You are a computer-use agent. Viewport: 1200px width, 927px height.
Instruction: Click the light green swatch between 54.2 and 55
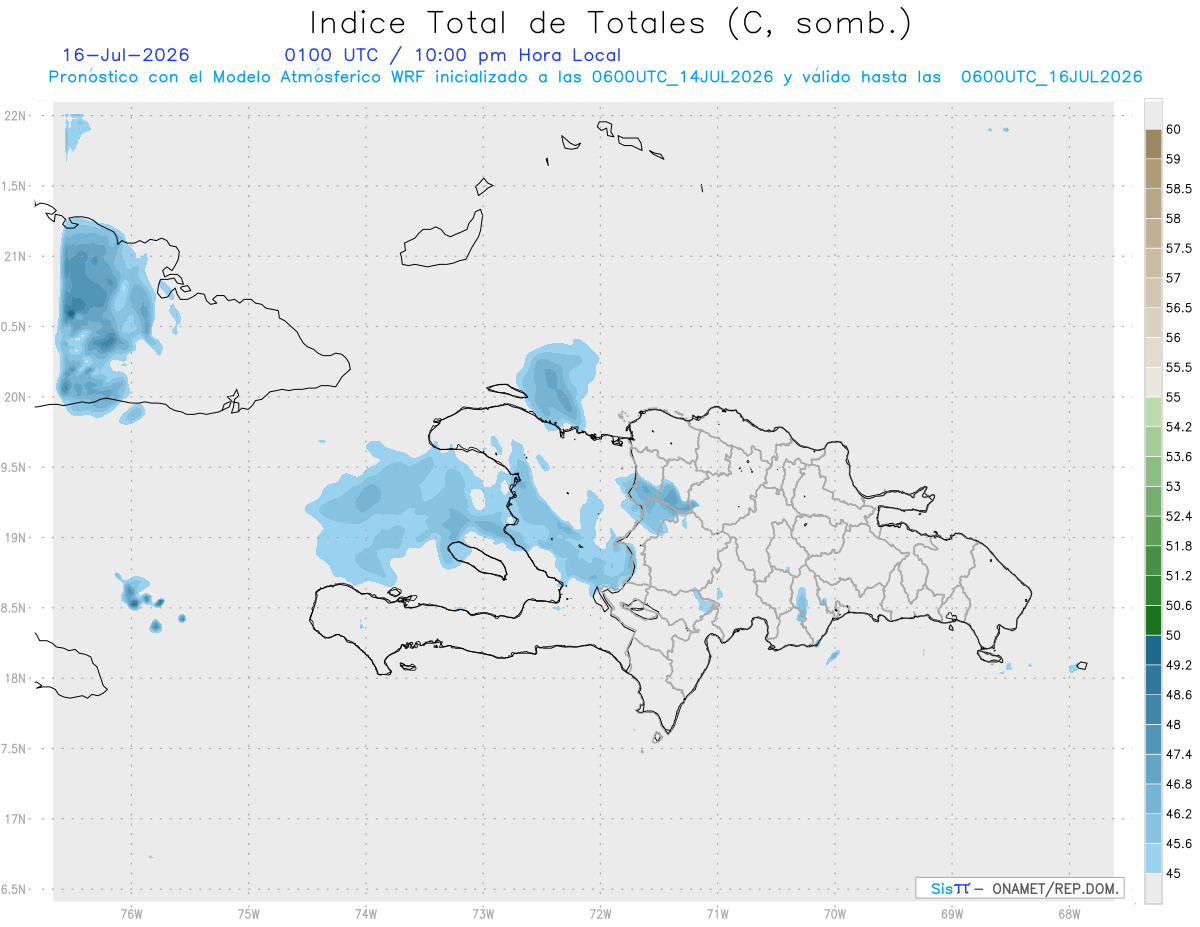pos(1153,412)
